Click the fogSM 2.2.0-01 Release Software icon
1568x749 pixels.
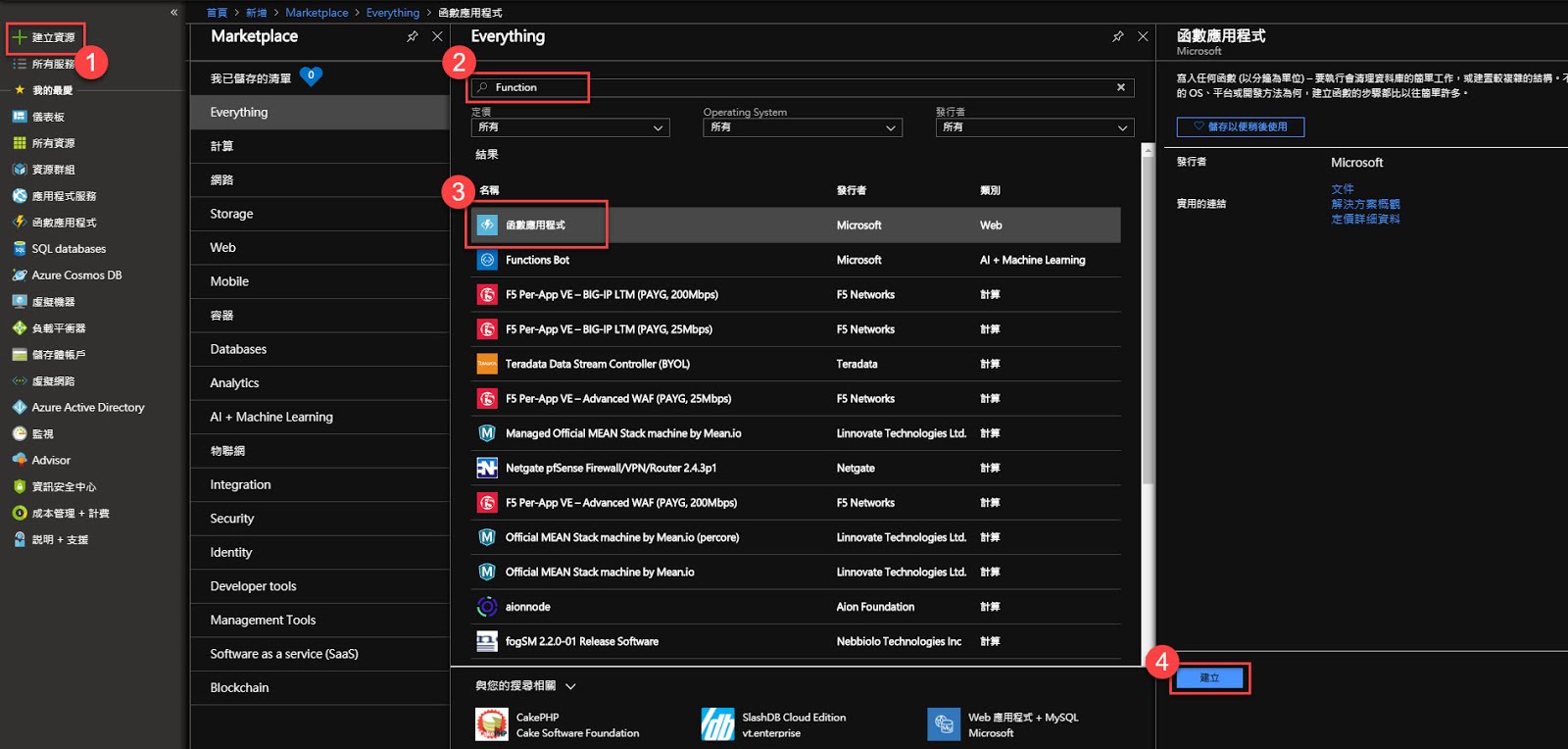coord(487,642)
